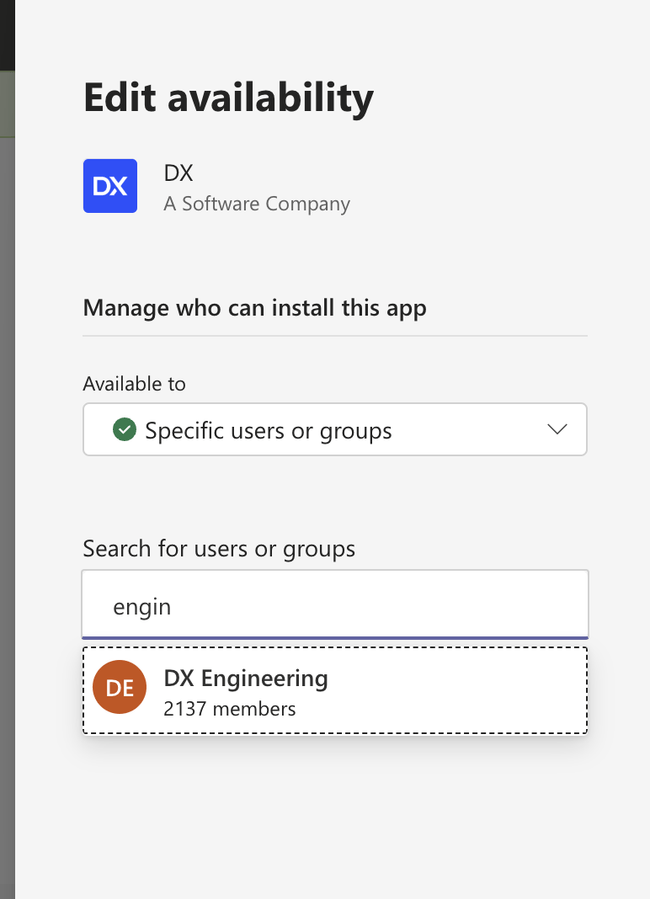Click the orange DE group avatar
The height and width of the screenshot is (899, 650).
pyautogui.click(x=120, y=688)
